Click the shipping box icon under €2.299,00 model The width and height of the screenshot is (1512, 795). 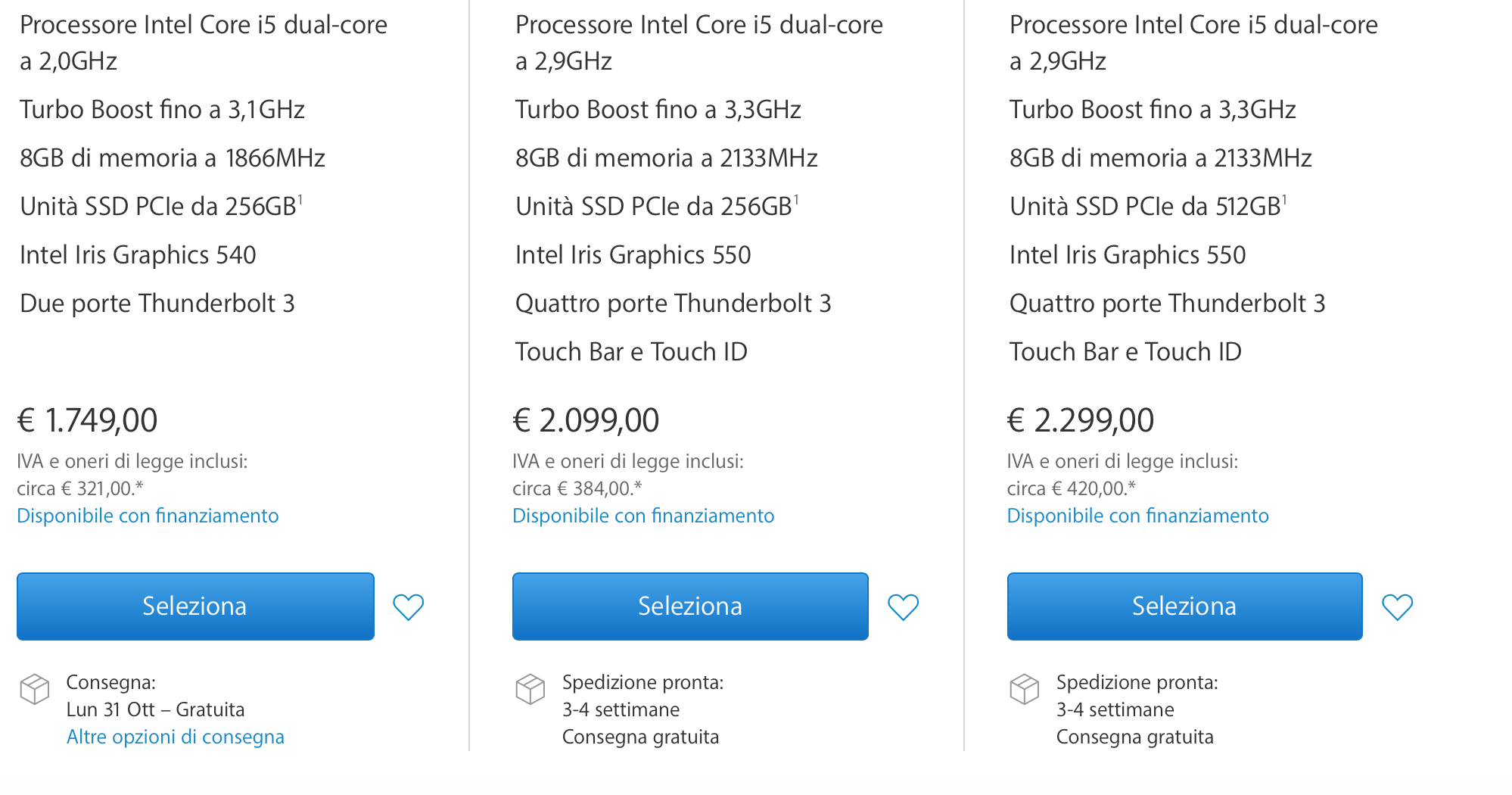coord(1024,689)
